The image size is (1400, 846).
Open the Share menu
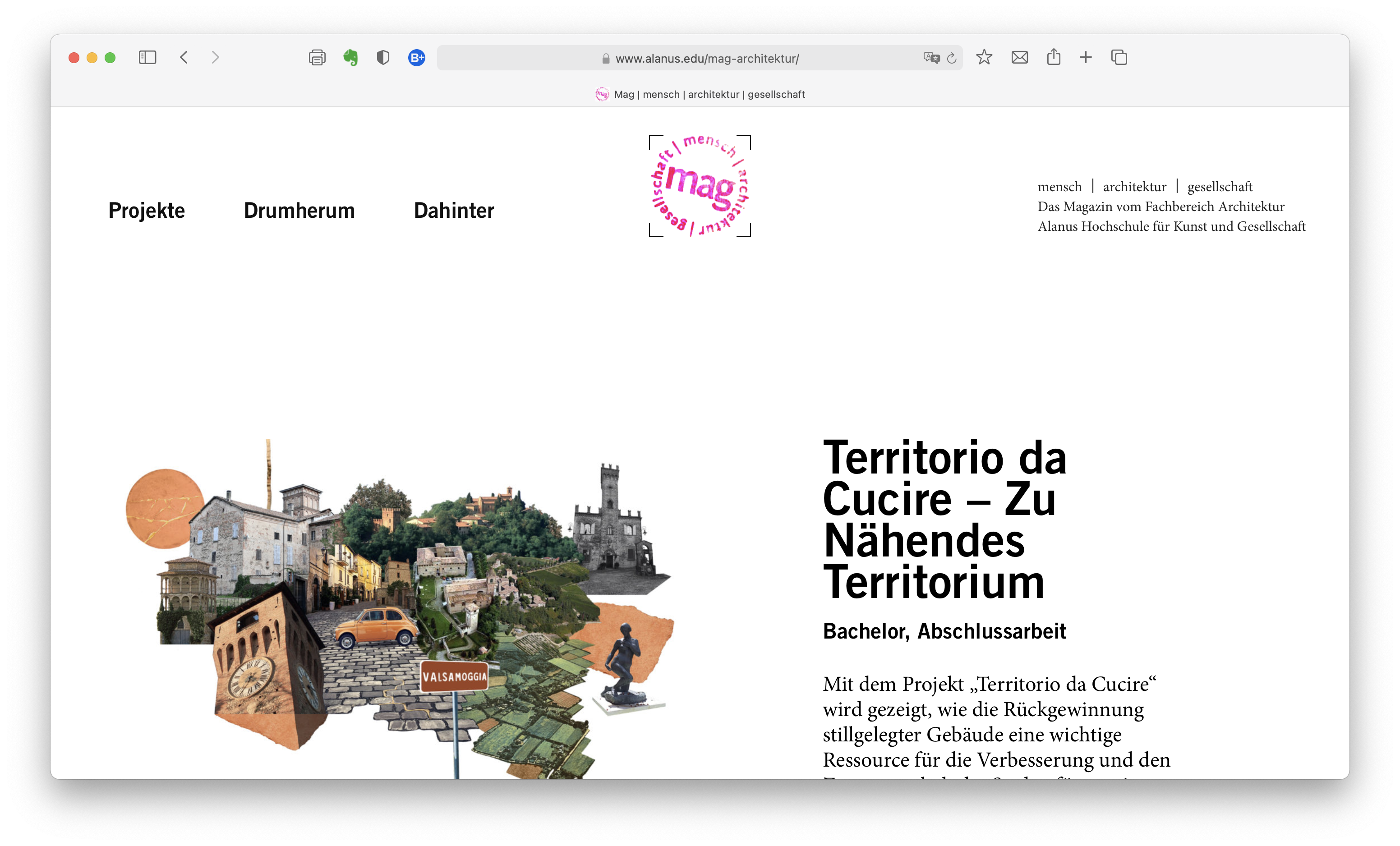click(1054, 57)
